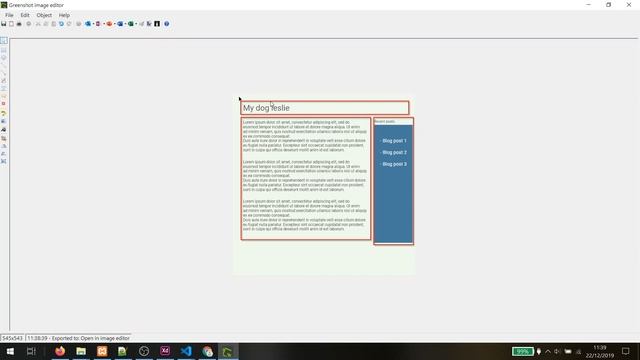
Task: Open Chrome from the taskbar
Action: click(207, 351)
